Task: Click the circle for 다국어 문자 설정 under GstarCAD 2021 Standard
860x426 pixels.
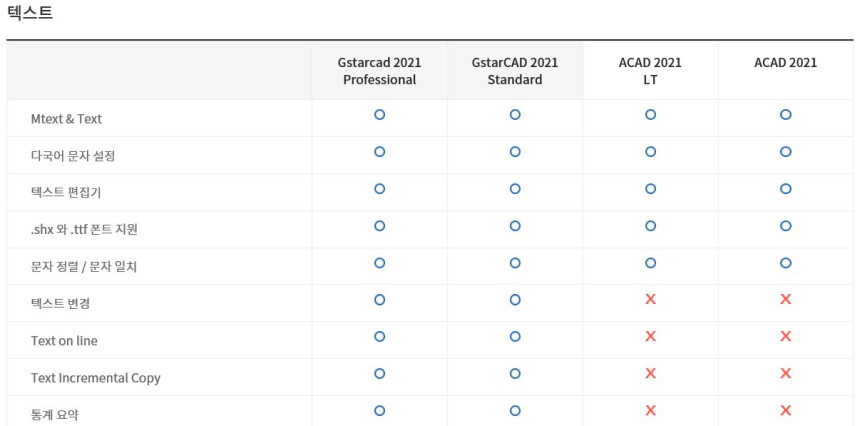Action: (515, 152)
